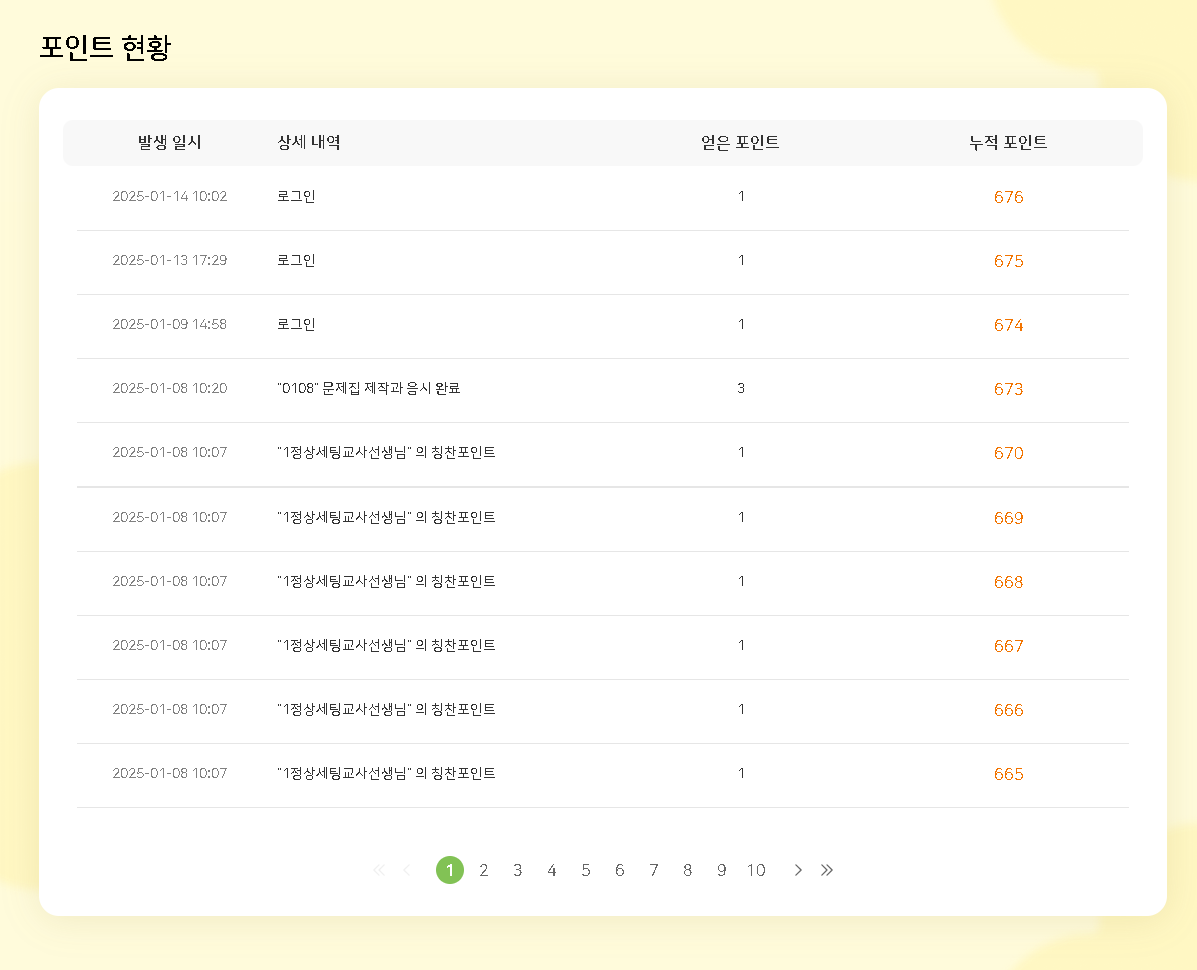Click the 누적 포인트 column header
Viewport: 1197px width, 970px height.
(1008, 143)
